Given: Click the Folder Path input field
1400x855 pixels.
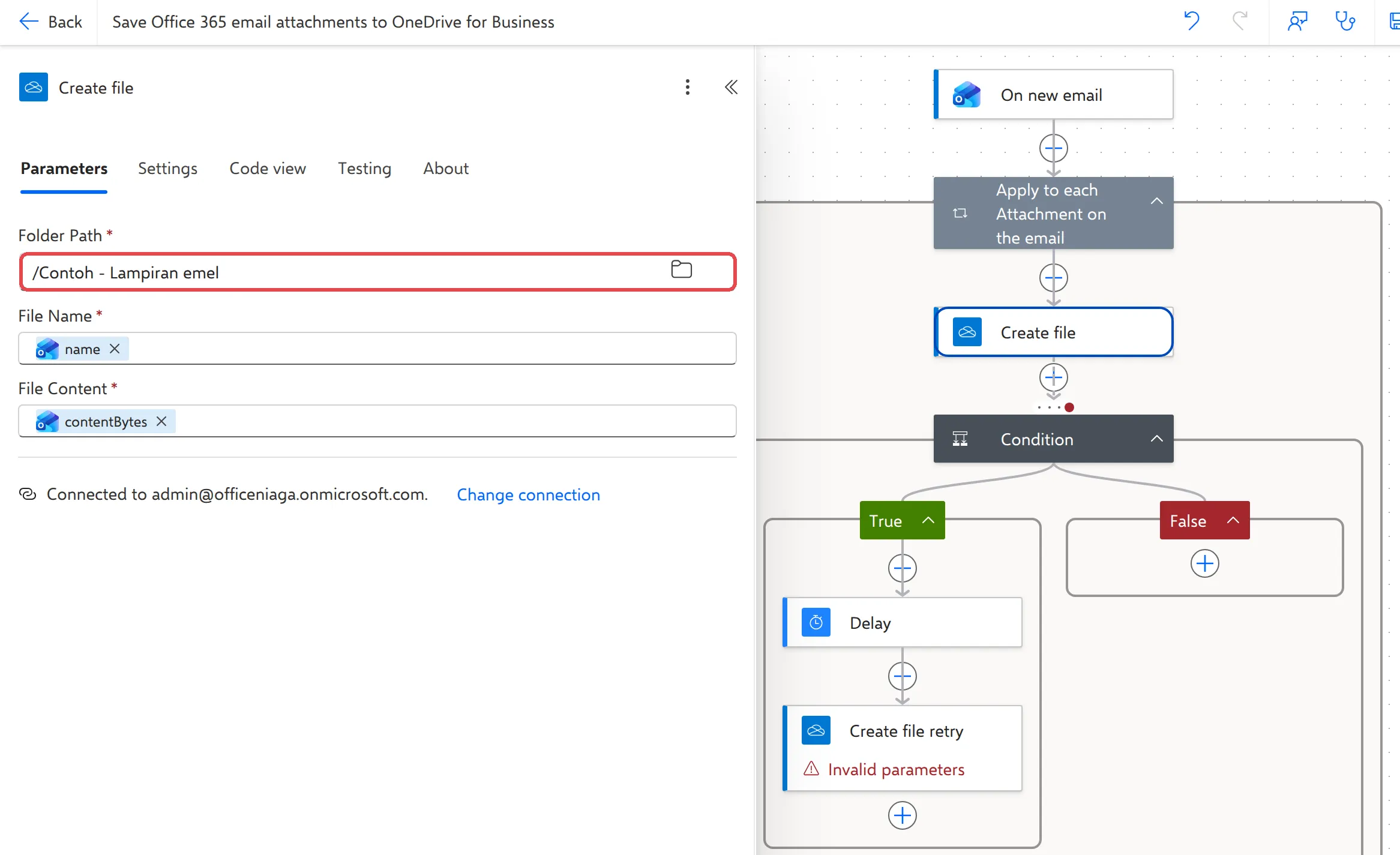Looking at the screenshot, I should click(378, 272).
